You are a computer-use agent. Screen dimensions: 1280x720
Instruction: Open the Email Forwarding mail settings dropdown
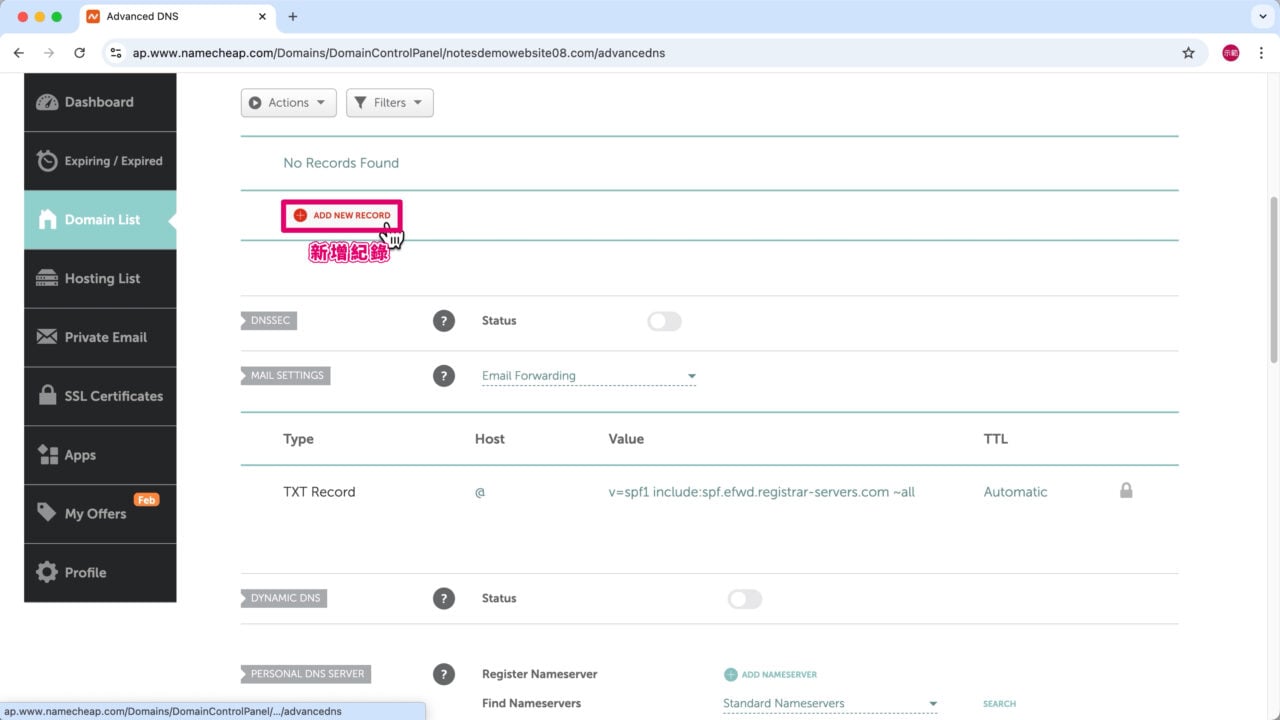tap(588, 375)
